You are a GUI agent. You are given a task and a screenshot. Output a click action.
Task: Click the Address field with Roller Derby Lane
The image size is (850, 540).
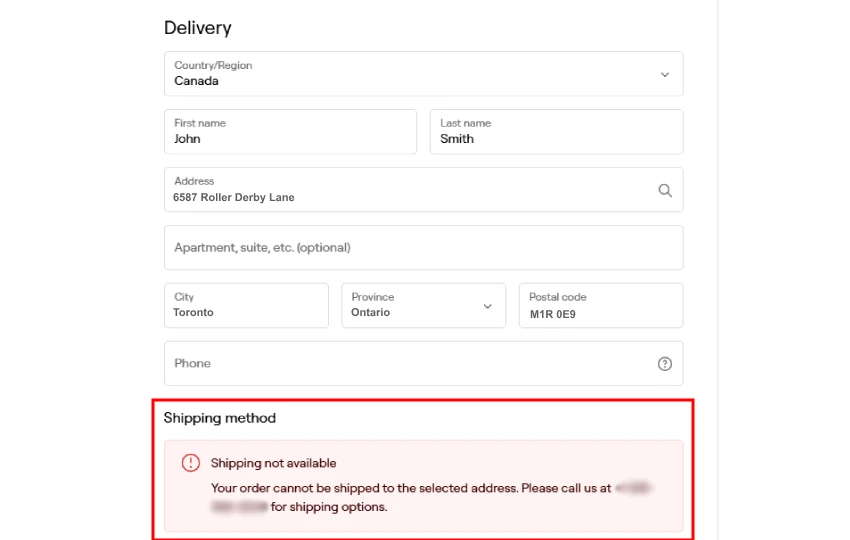coord(423,190)
